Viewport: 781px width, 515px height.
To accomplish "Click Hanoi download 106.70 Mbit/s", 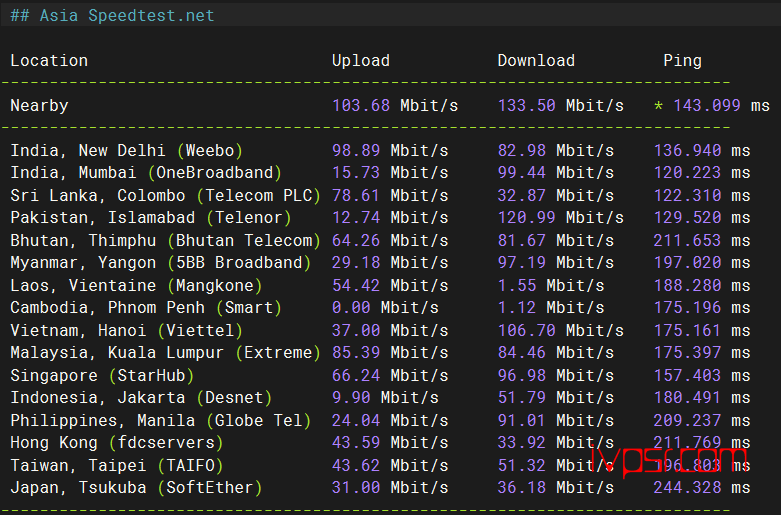I will 560,330.
